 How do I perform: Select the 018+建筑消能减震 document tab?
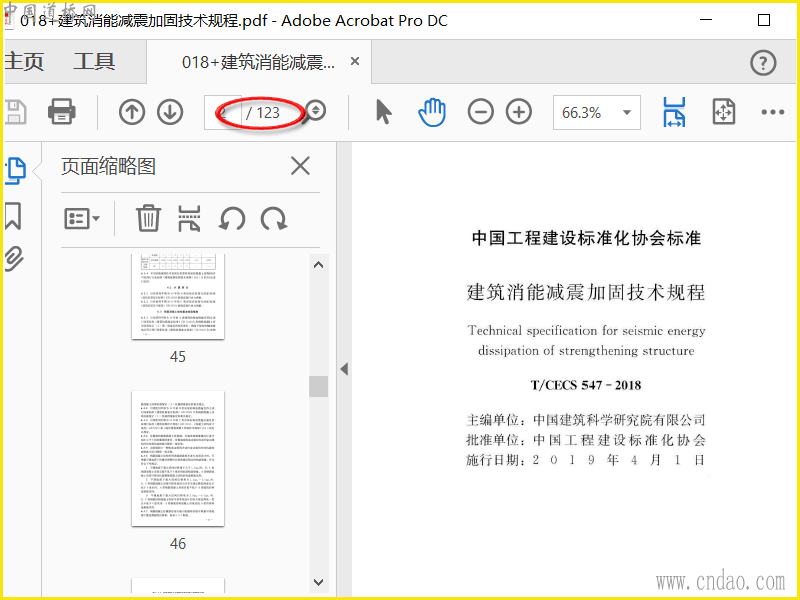click(259, 62)
